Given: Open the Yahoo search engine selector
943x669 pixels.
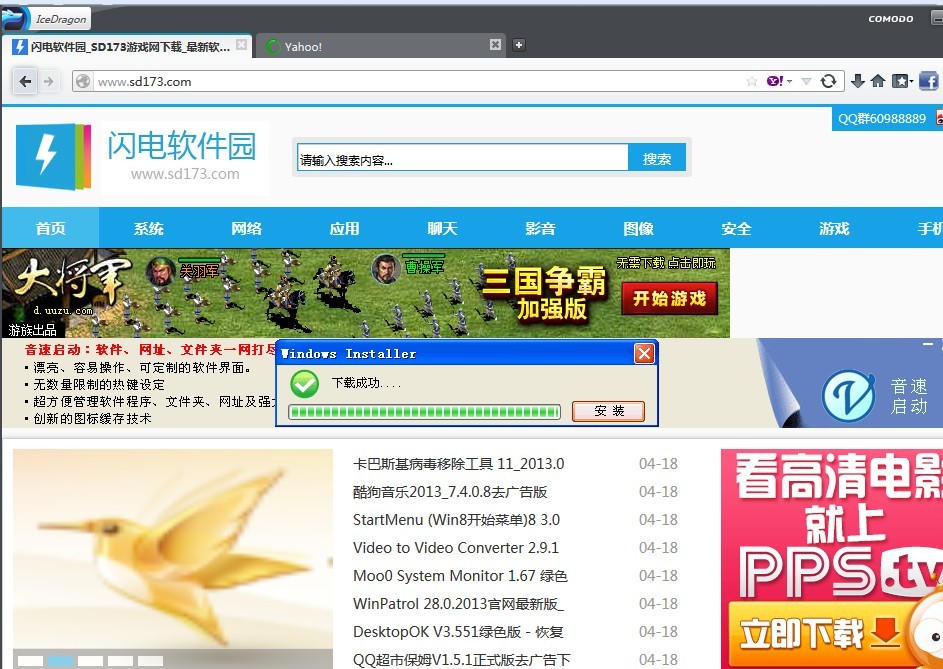Looking at the screenshot, I should pyautogui.click(x=779, y=81).
